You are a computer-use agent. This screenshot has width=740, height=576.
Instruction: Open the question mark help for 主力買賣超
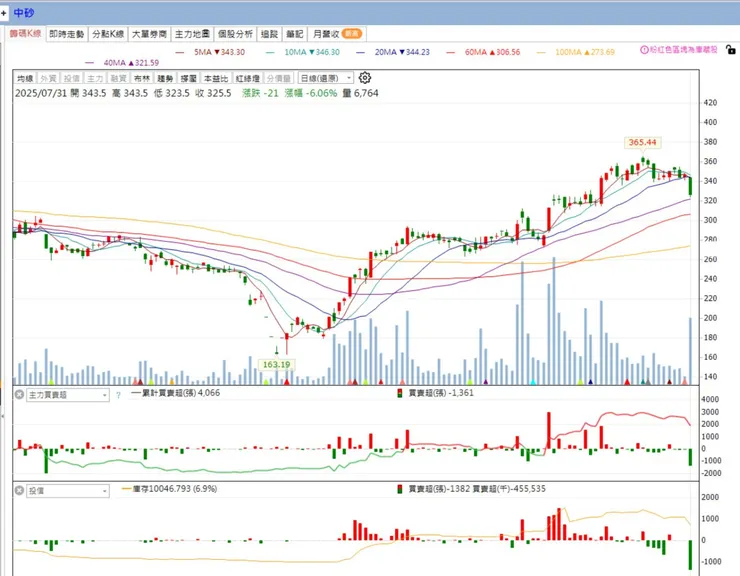click(118, 395)
